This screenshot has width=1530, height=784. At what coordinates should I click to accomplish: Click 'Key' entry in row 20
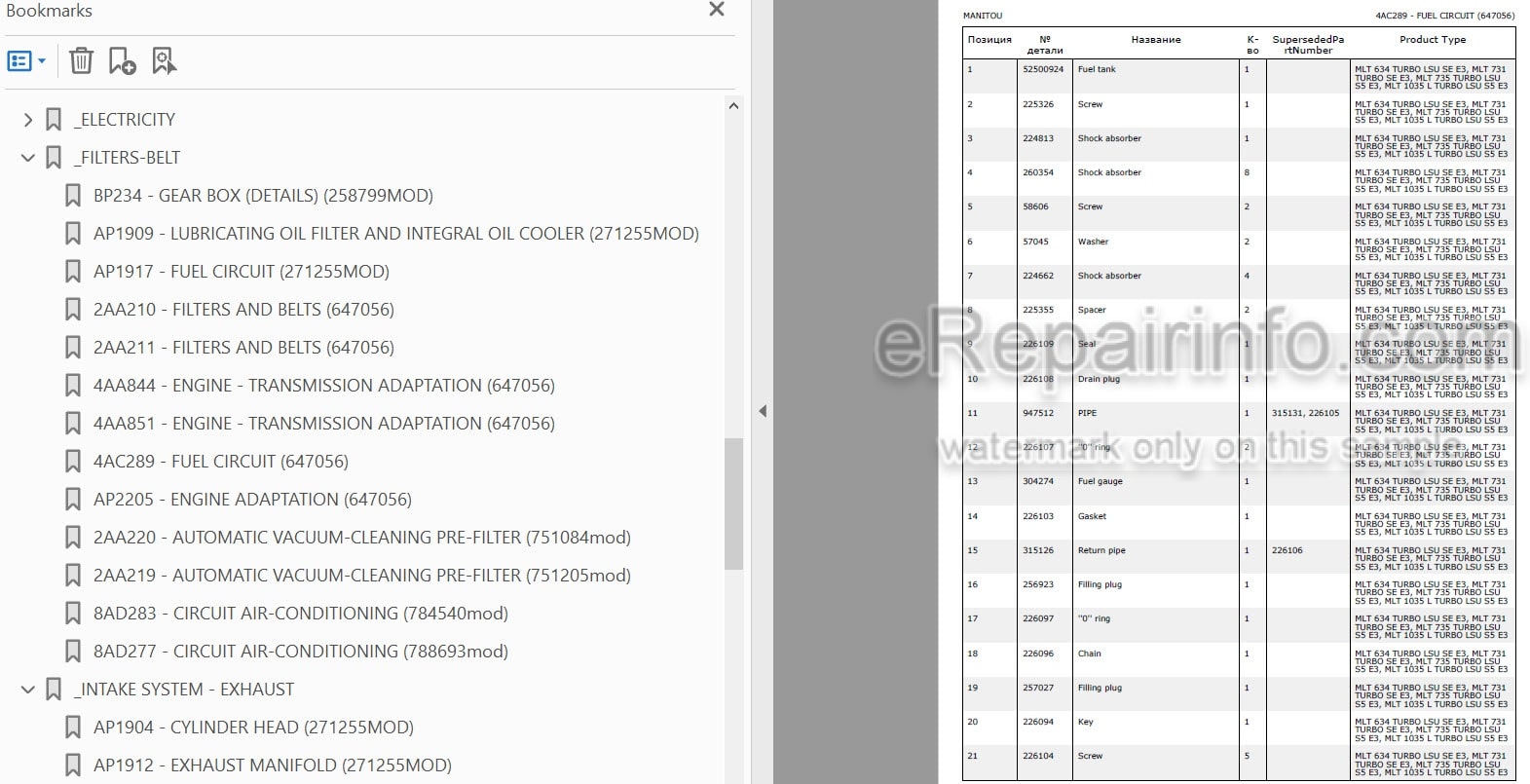click(x=1085, y=722)
